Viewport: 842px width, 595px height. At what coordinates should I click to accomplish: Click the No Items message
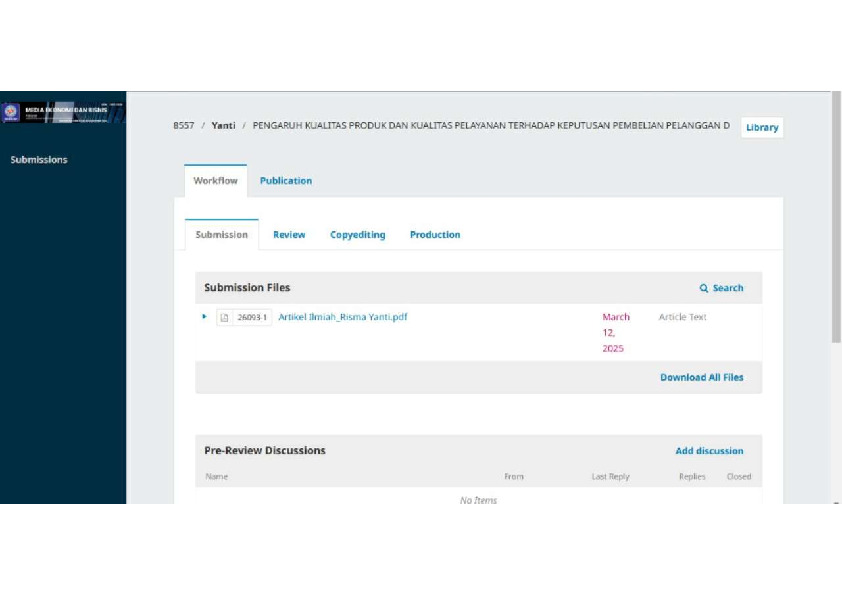point(478,500)
